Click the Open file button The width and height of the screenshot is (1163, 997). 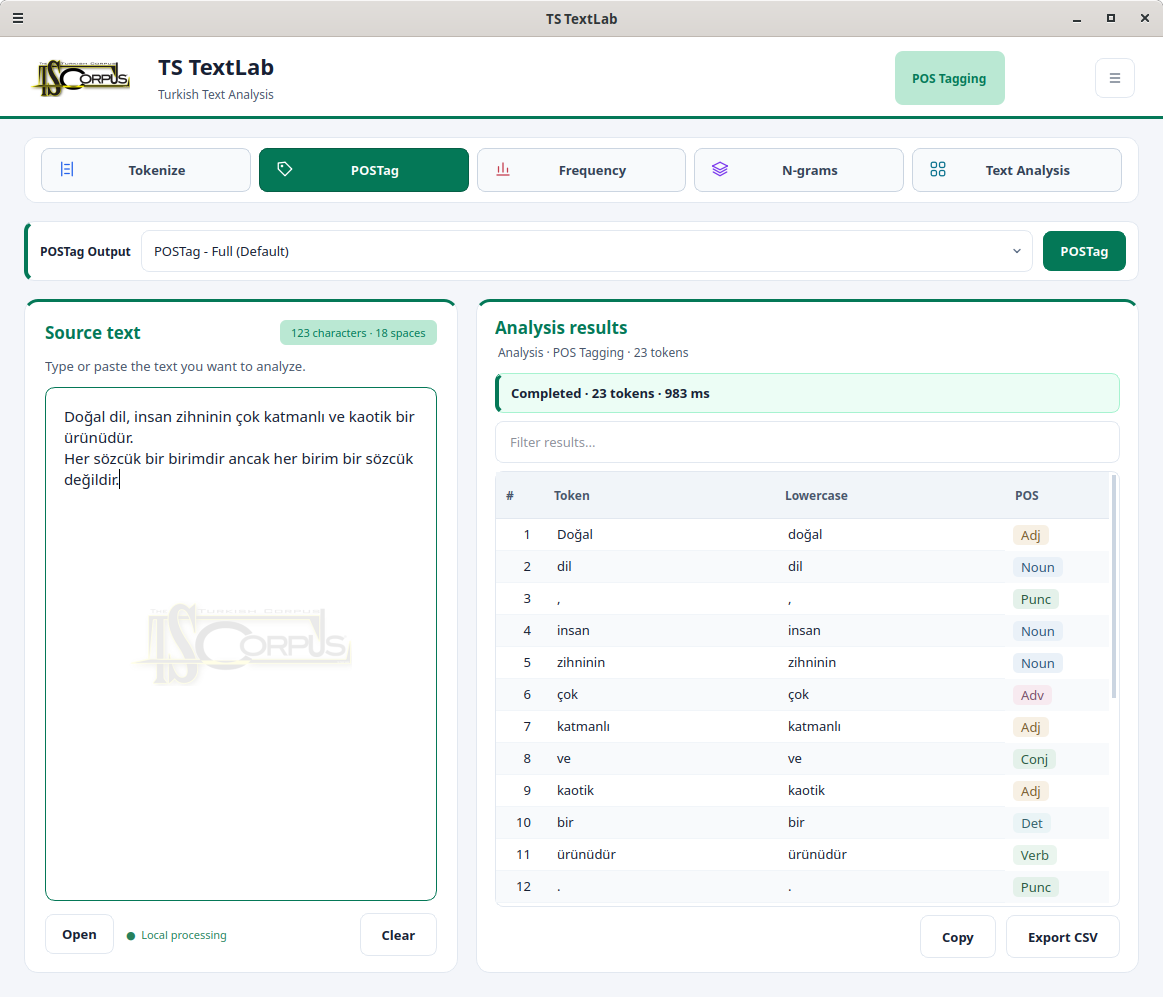tap(79, 935)
